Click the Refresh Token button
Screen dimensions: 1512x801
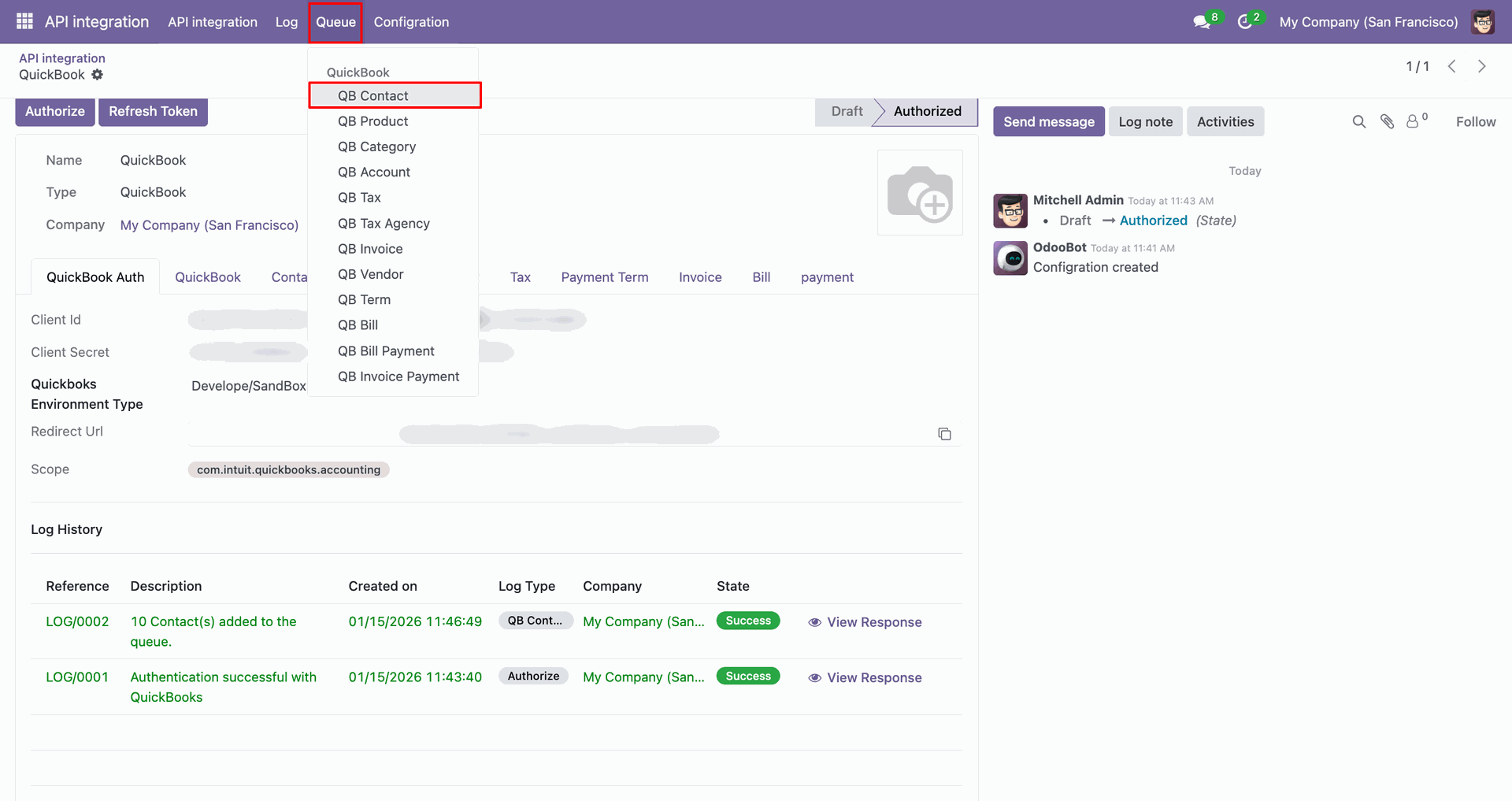coord(153,111)
